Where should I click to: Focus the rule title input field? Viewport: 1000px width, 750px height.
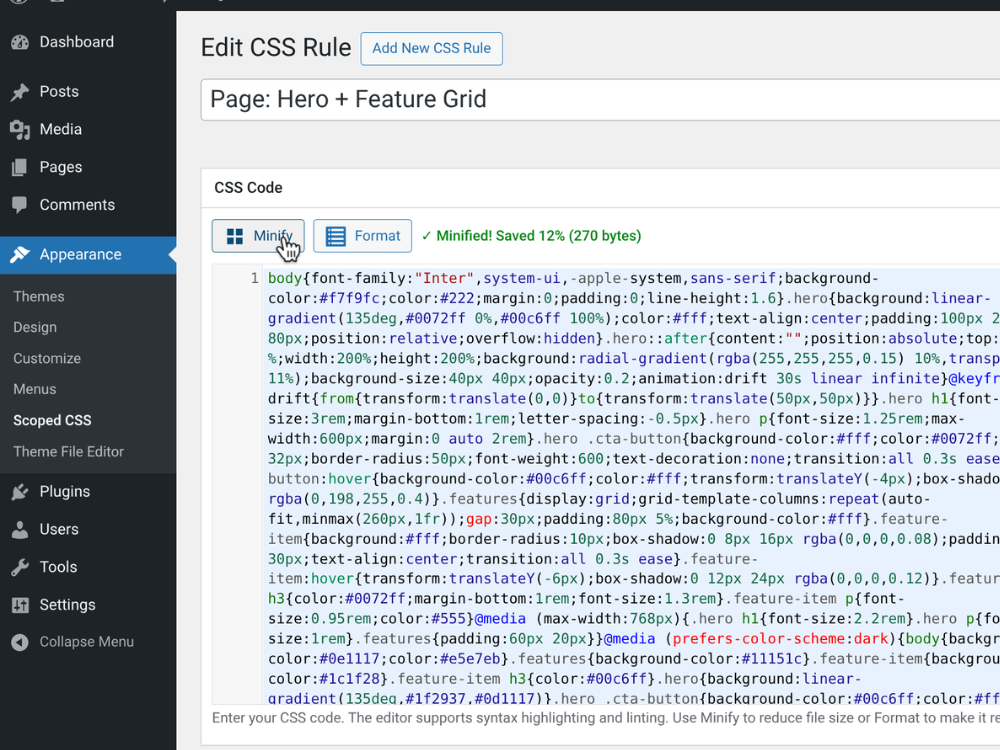[x=600, y=99]
